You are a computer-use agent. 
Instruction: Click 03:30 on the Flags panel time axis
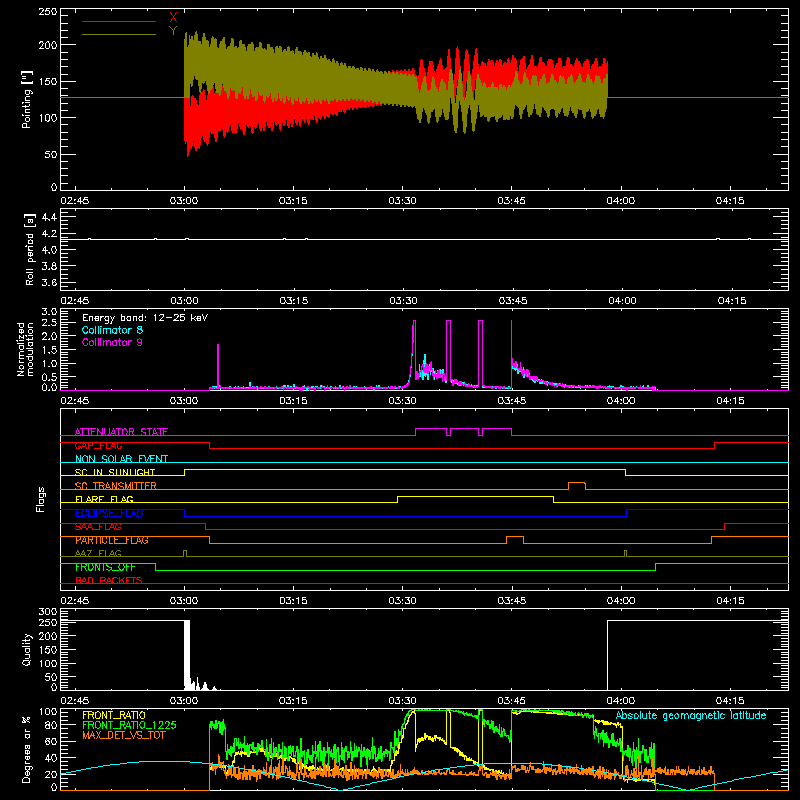coord(402,601)
